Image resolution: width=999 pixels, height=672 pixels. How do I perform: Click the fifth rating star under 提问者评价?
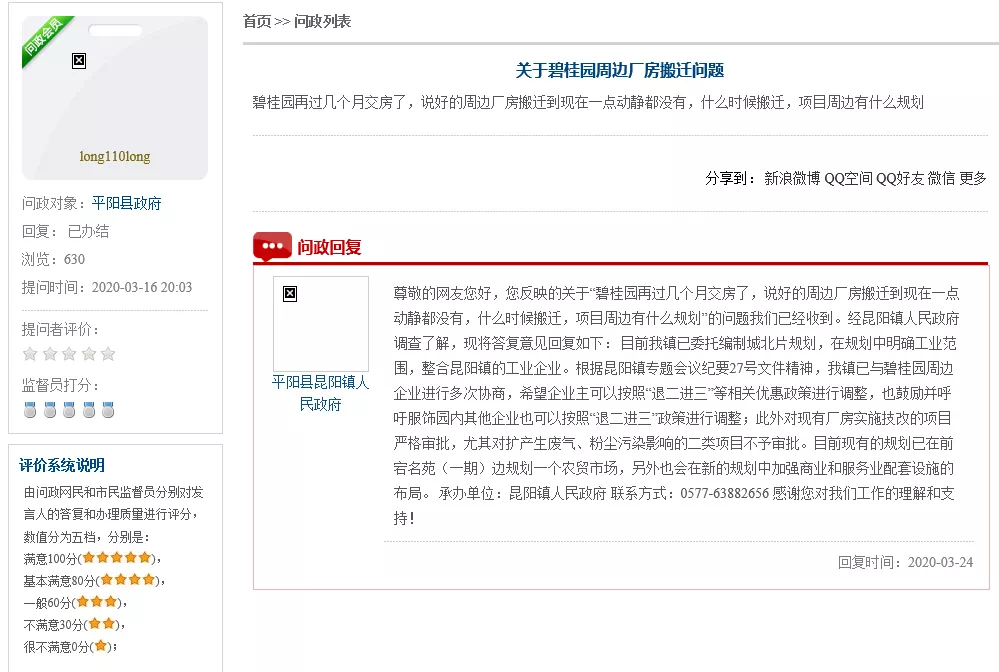click(x=108, y=354)
